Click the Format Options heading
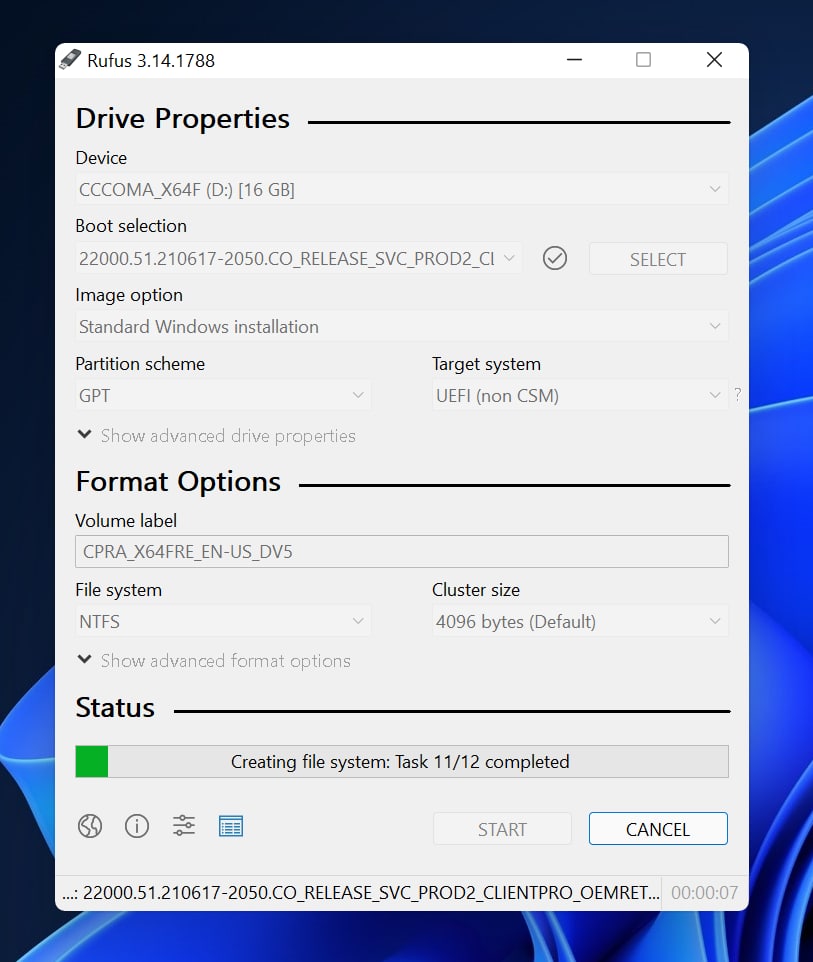 (x=178, y=482)
